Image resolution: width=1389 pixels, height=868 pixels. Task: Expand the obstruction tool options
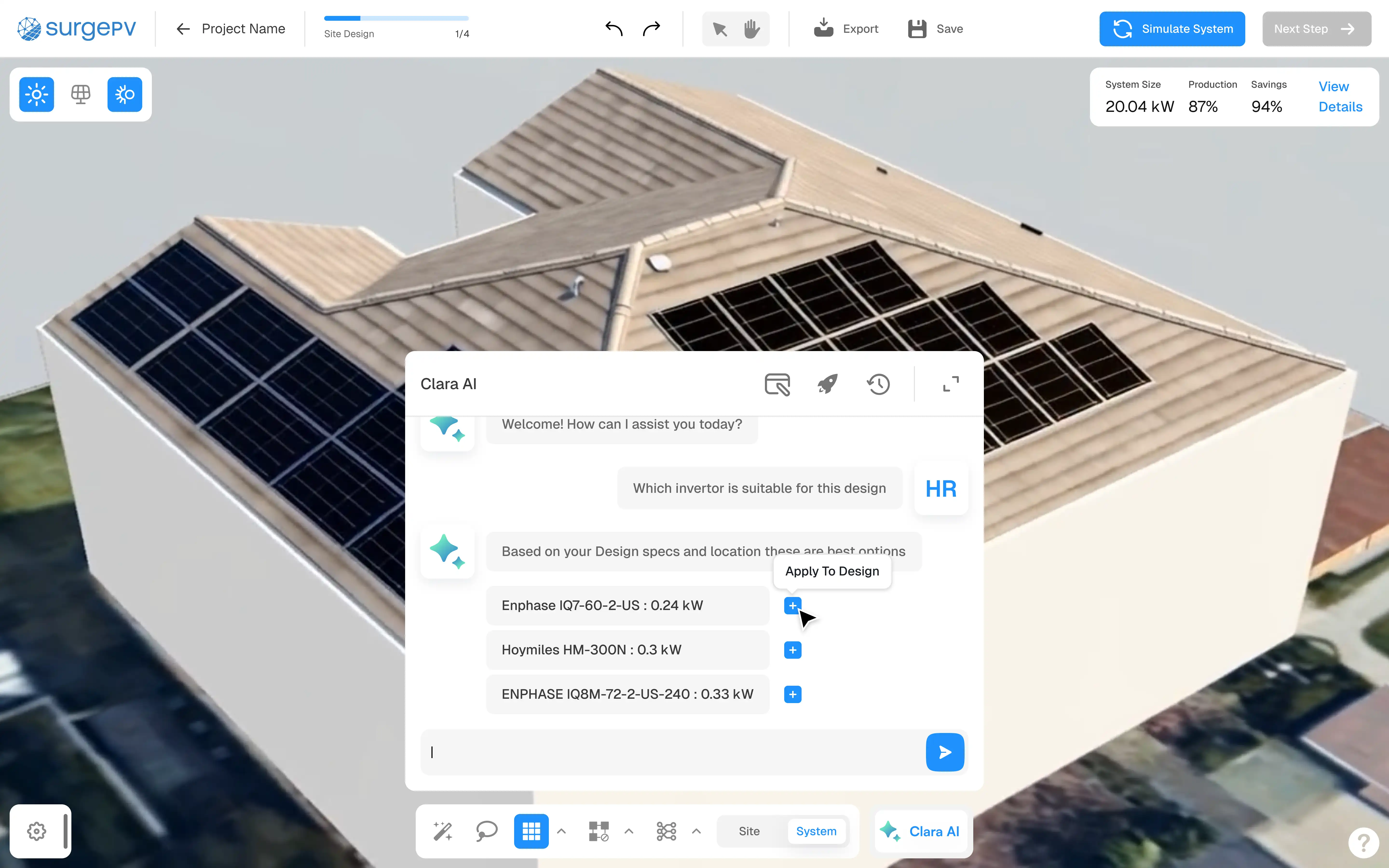[629, 831]
